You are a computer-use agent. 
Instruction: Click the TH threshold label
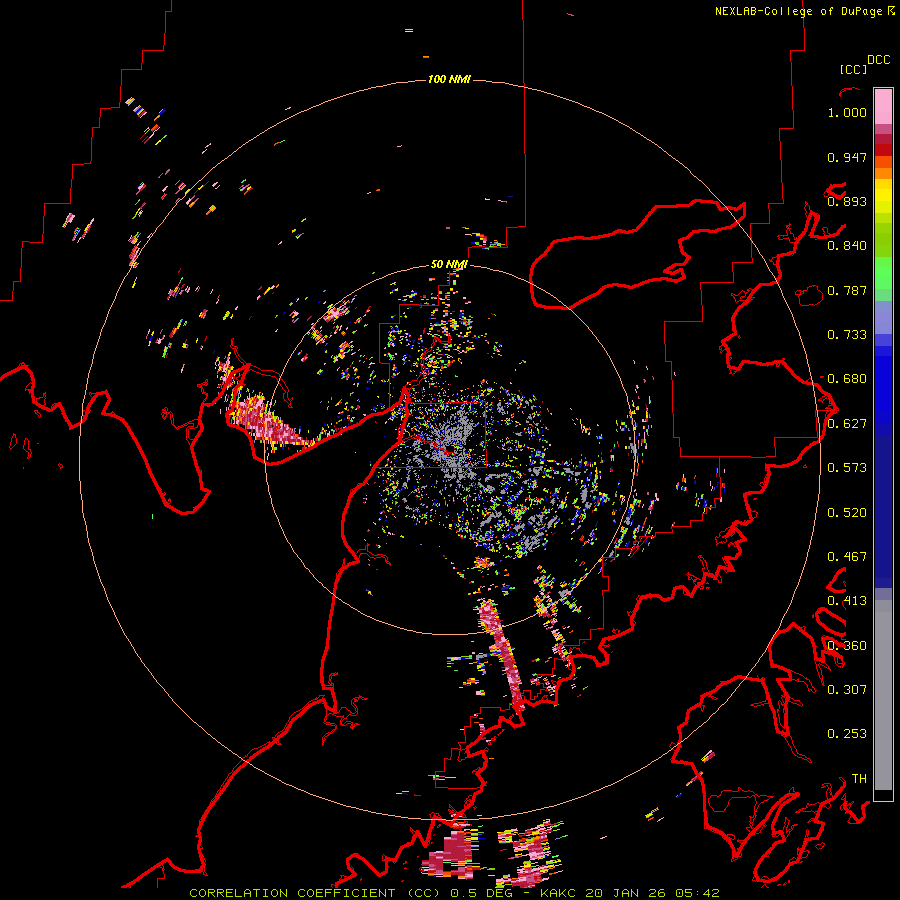[x=859, y=779]
